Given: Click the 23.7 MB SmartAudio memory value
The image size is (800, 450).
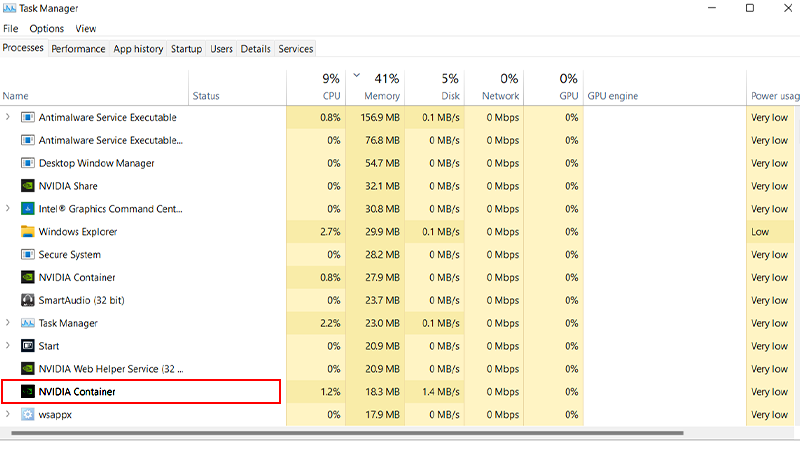Looking at the screenshot, I should (x=382, y=301).
